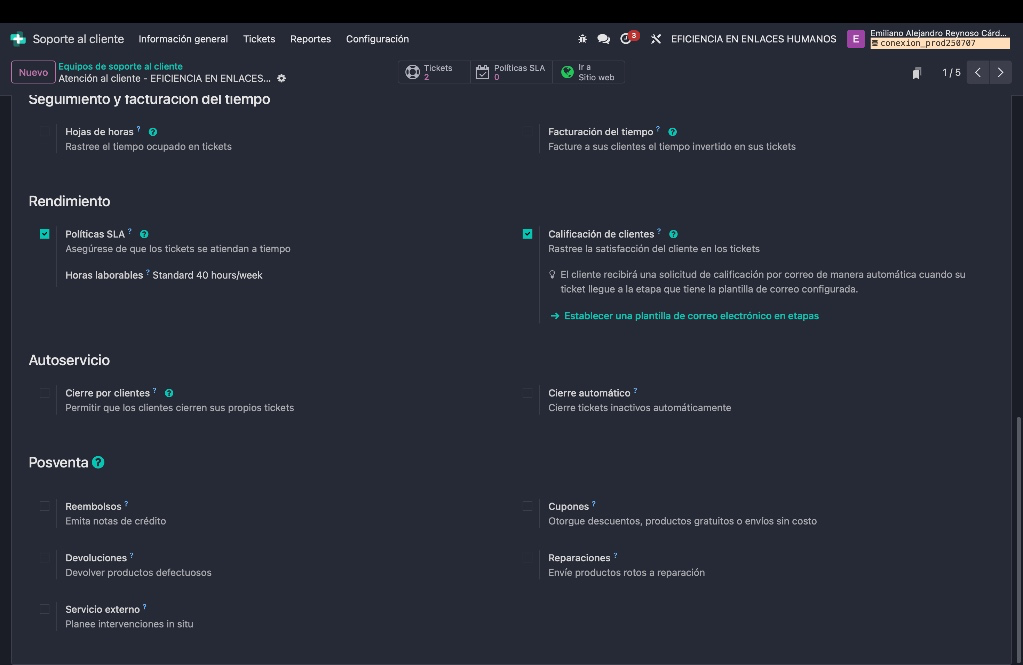This screenshot has height=665, width=1023.
Task: Uncheck the Políticas SLA checkbox
Action: coord(44,234)
